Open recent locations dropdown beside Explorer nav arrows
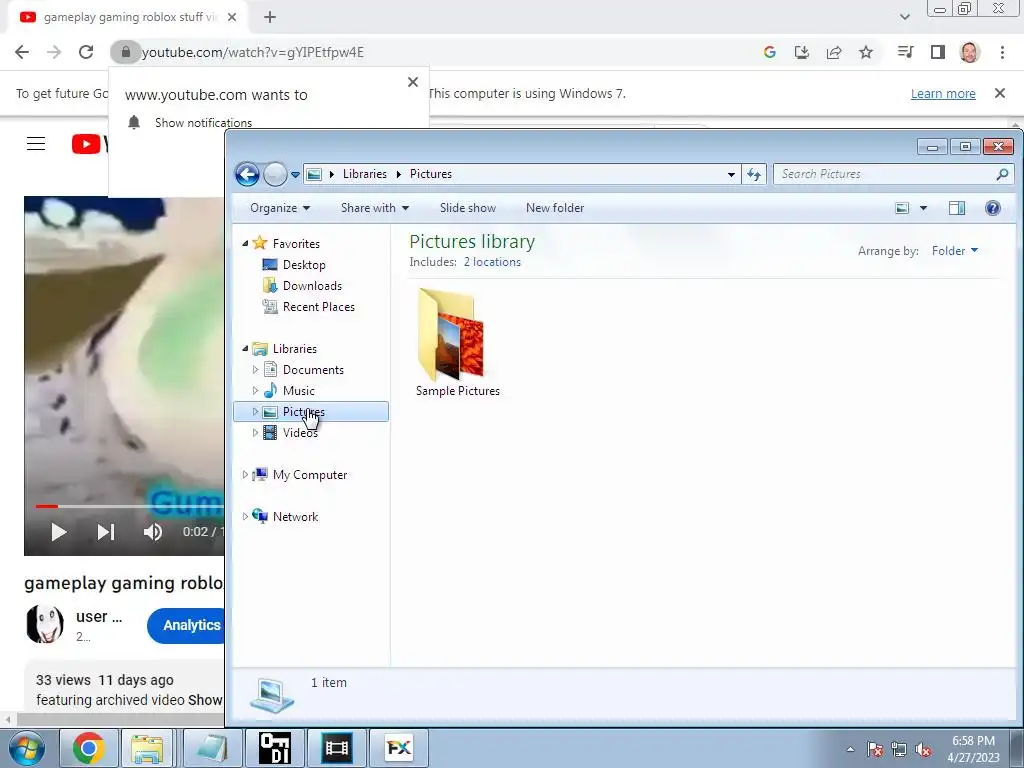Screen dimensions: 1024x768 295,175
